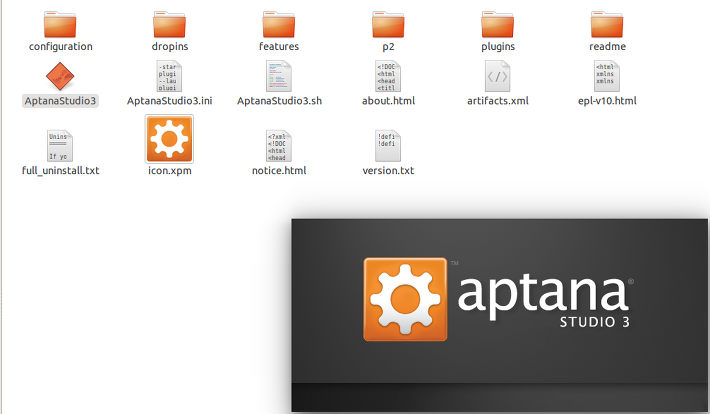Click the "icon.xpm" file name
This screenshot has height=414, width=710.
tap(170, 170)
